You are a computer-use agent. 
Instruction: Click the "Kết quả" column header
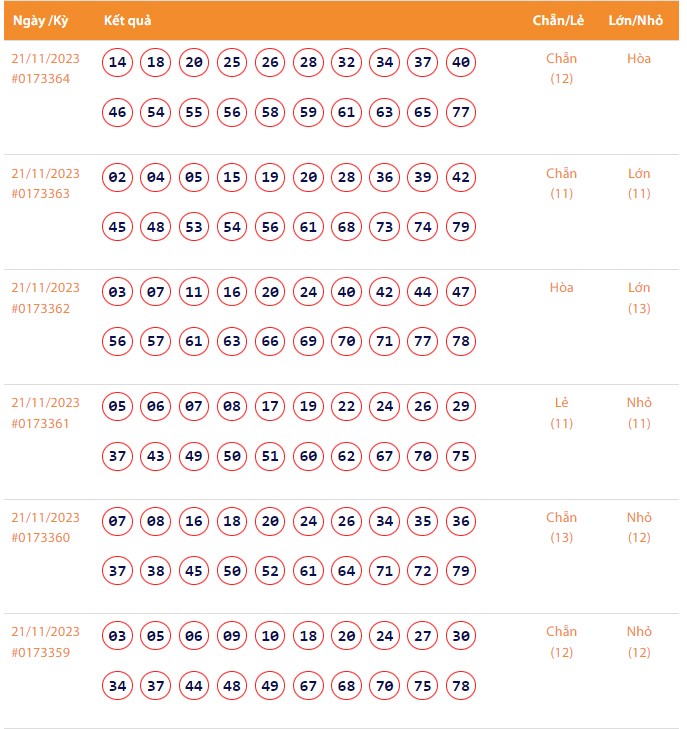(x=127, y=21)
